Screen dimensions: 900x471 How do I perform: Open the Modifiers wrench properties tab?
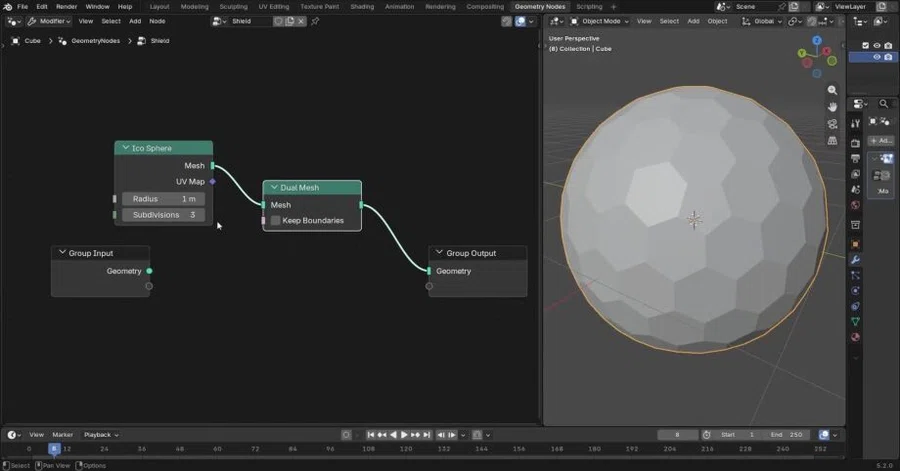coord(855,260)
